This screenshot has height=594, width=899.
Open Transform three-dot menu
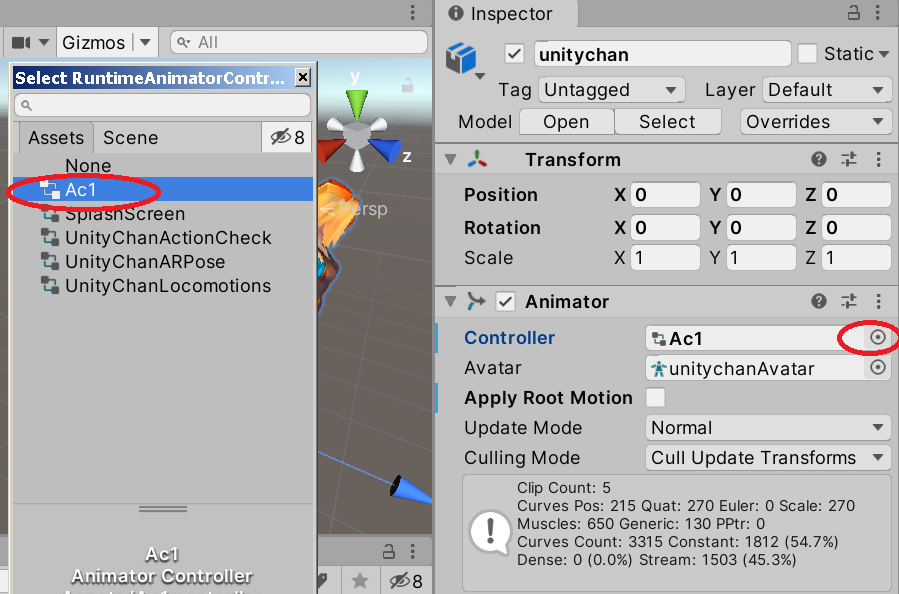coord(878,159)
